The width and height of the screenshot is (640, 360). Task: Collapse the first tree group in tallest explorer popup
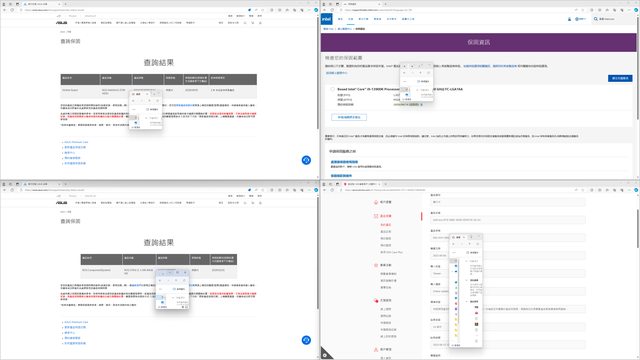tap(467, 261)
